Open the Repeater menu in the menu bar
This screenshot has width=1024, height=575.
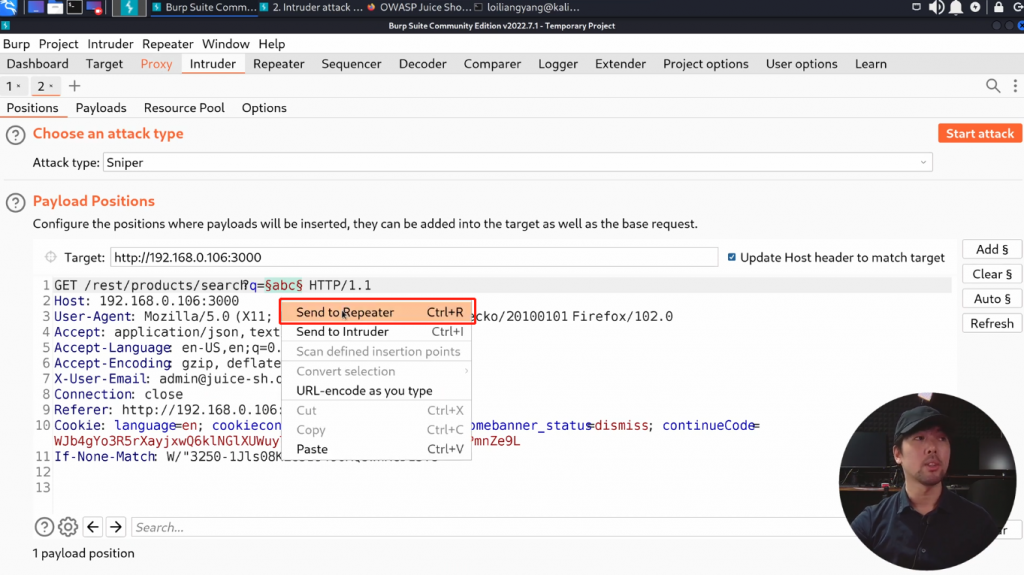click(x=167, y=44)
